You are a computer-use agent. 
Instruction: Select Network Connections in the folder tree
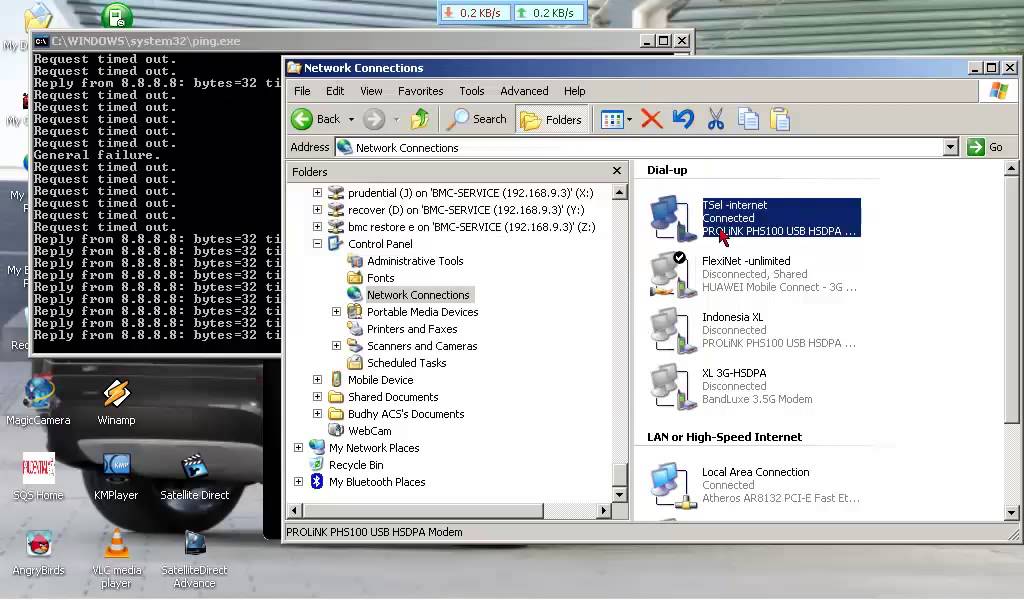coord(418,295)
